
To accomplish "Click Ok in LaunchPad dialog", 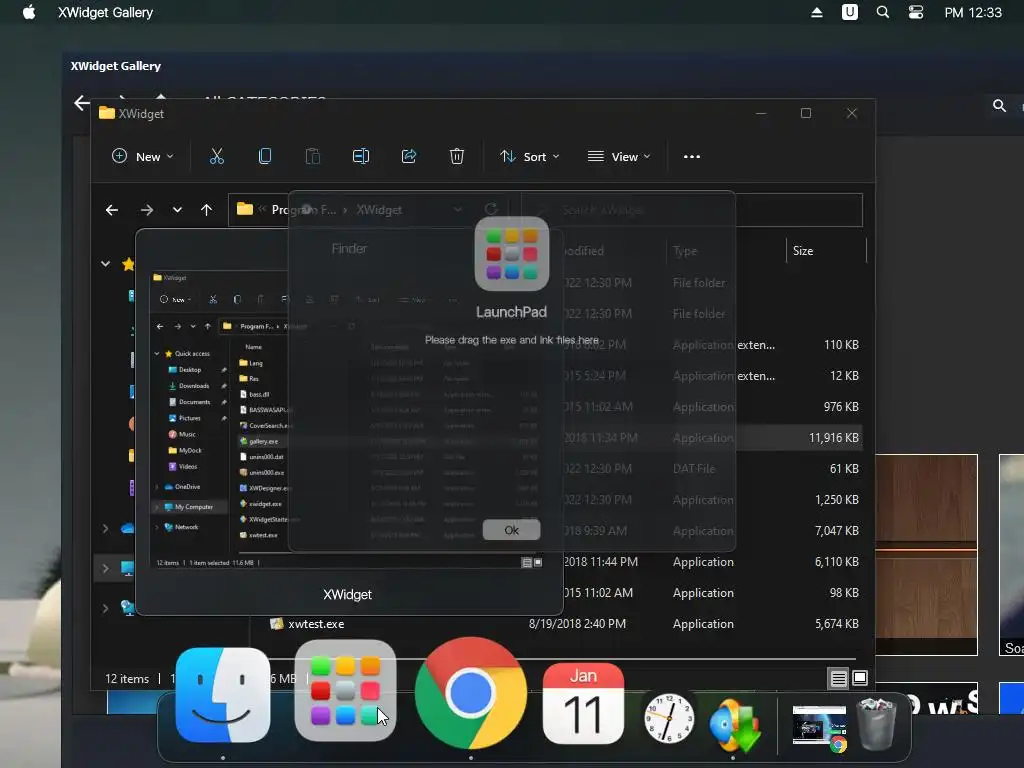I will coord(511,530).
